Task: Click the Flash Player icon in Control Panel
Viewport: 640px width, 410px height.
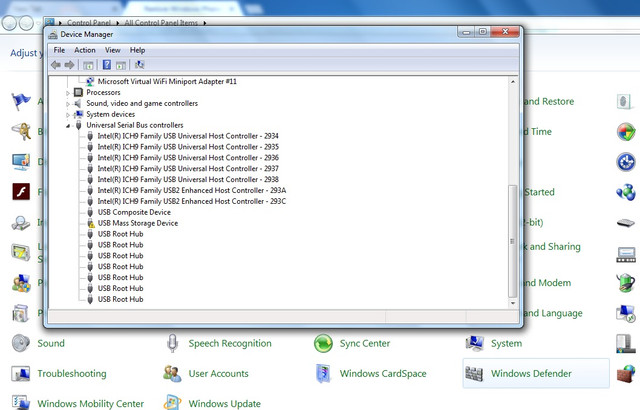Action: pos(21,192)
